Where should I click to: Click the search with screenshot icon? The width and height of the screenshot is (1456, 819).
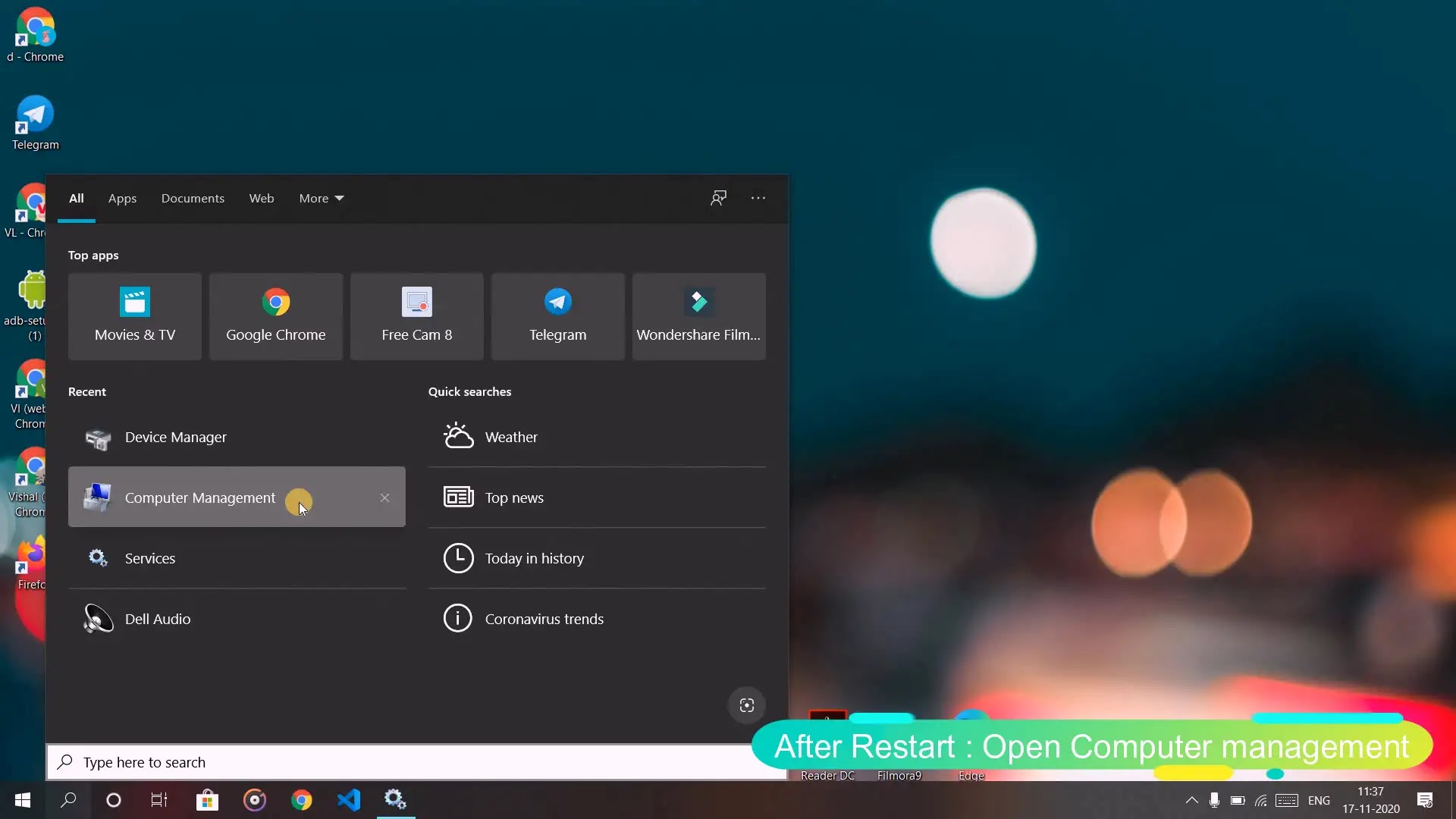pyautogui.click(x=747, y=705)
